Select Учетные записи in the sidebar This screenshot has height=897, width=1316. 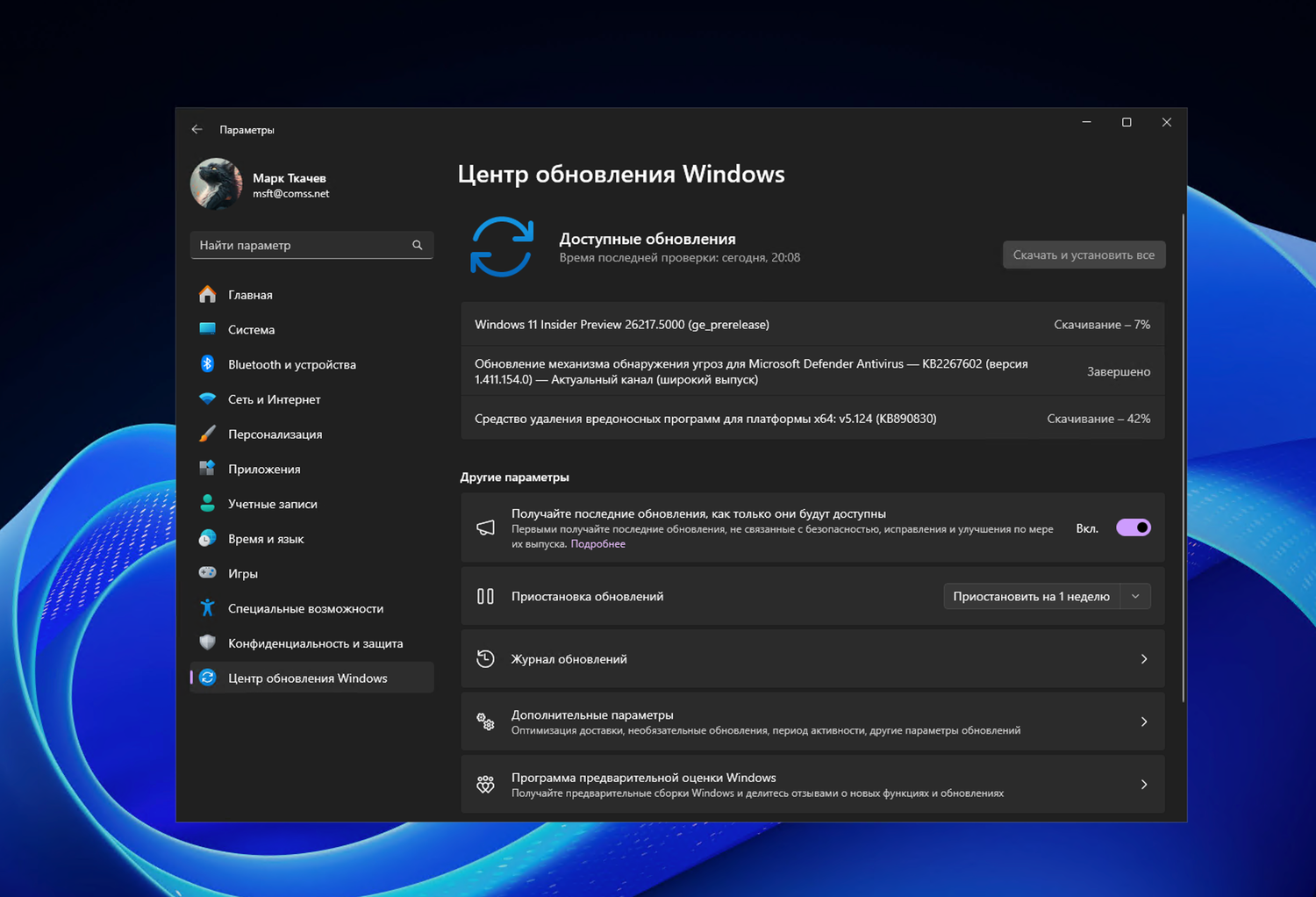click(x=272, y=503)
